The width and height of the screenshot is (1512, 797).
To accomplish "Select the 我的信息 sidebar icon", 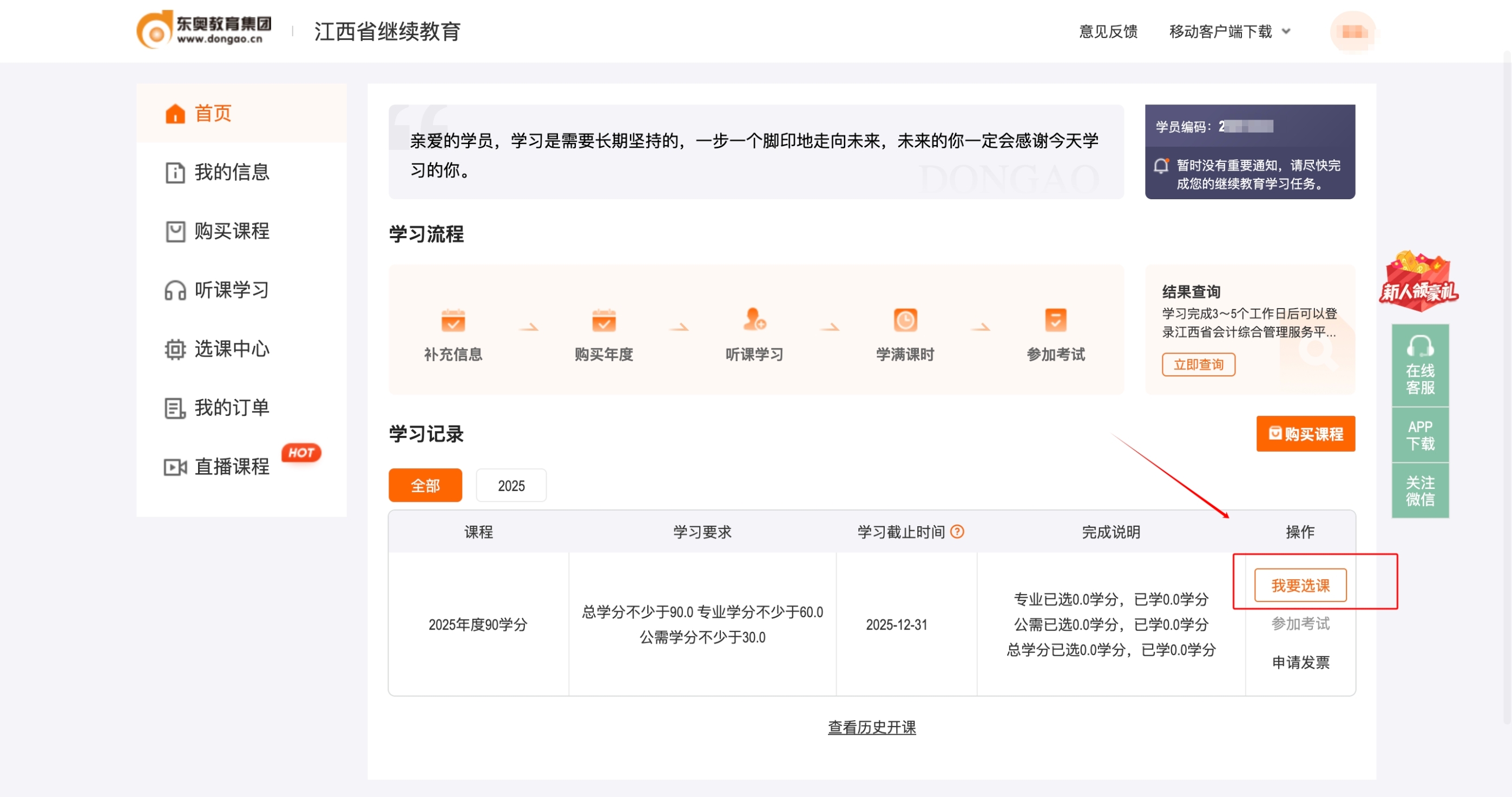I will [174, 173].
